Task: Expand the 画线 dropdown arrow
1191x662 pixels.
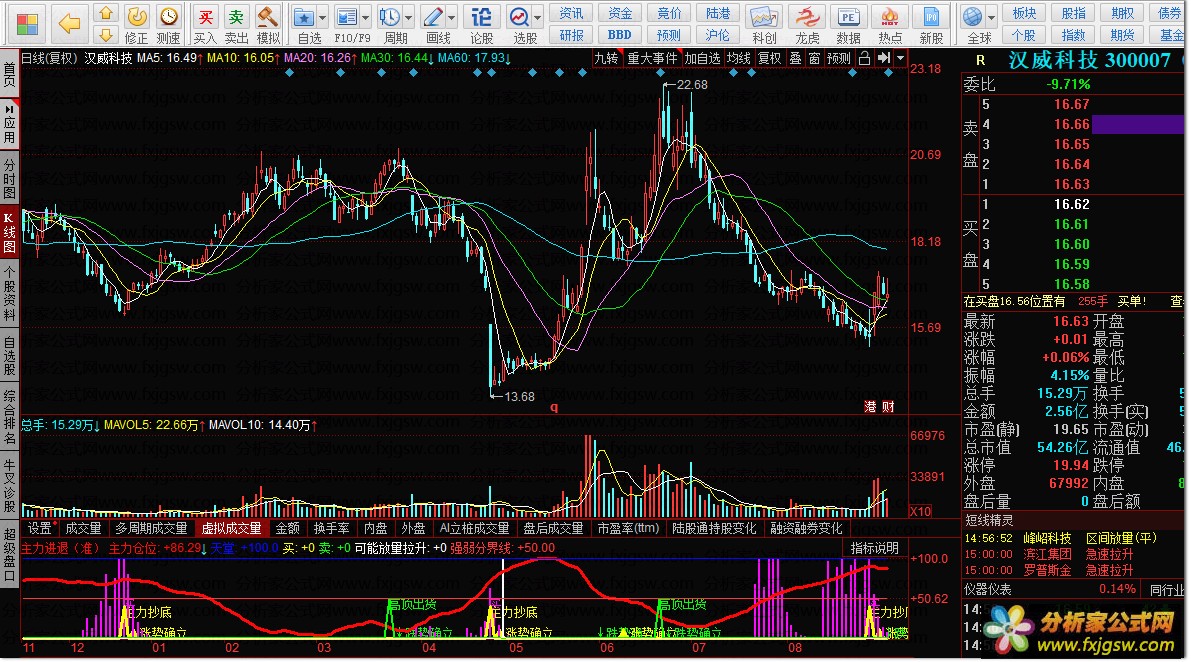Action: click(452, 17)
